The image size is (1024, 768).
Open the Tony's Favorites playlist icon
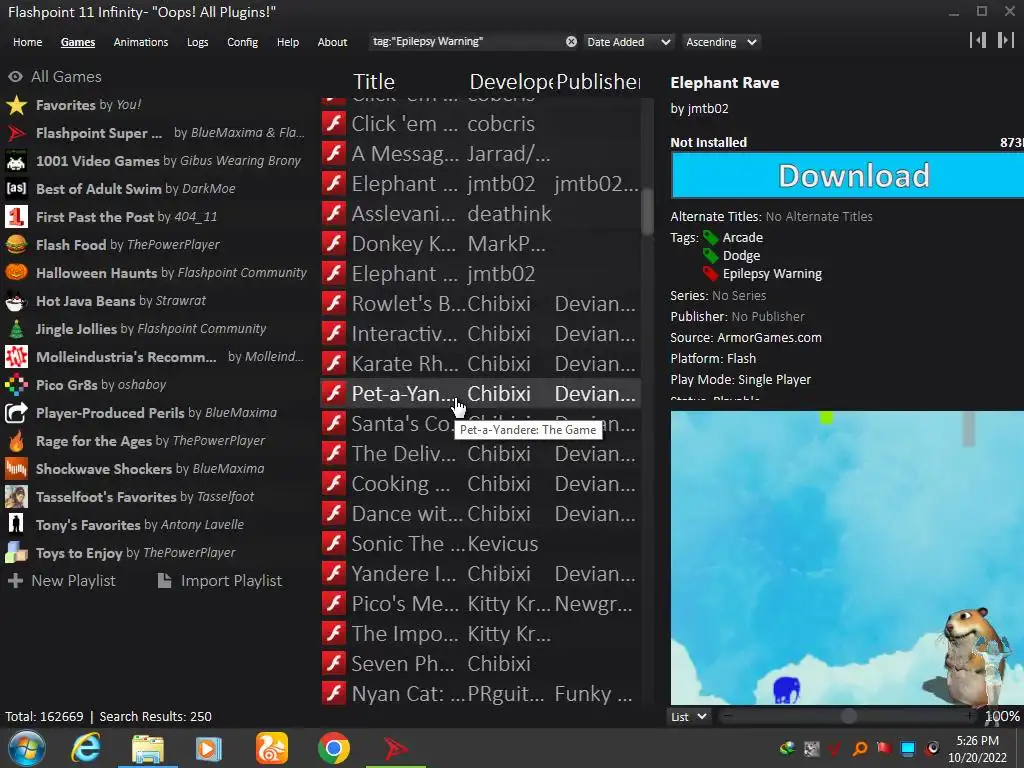[16, 525]
